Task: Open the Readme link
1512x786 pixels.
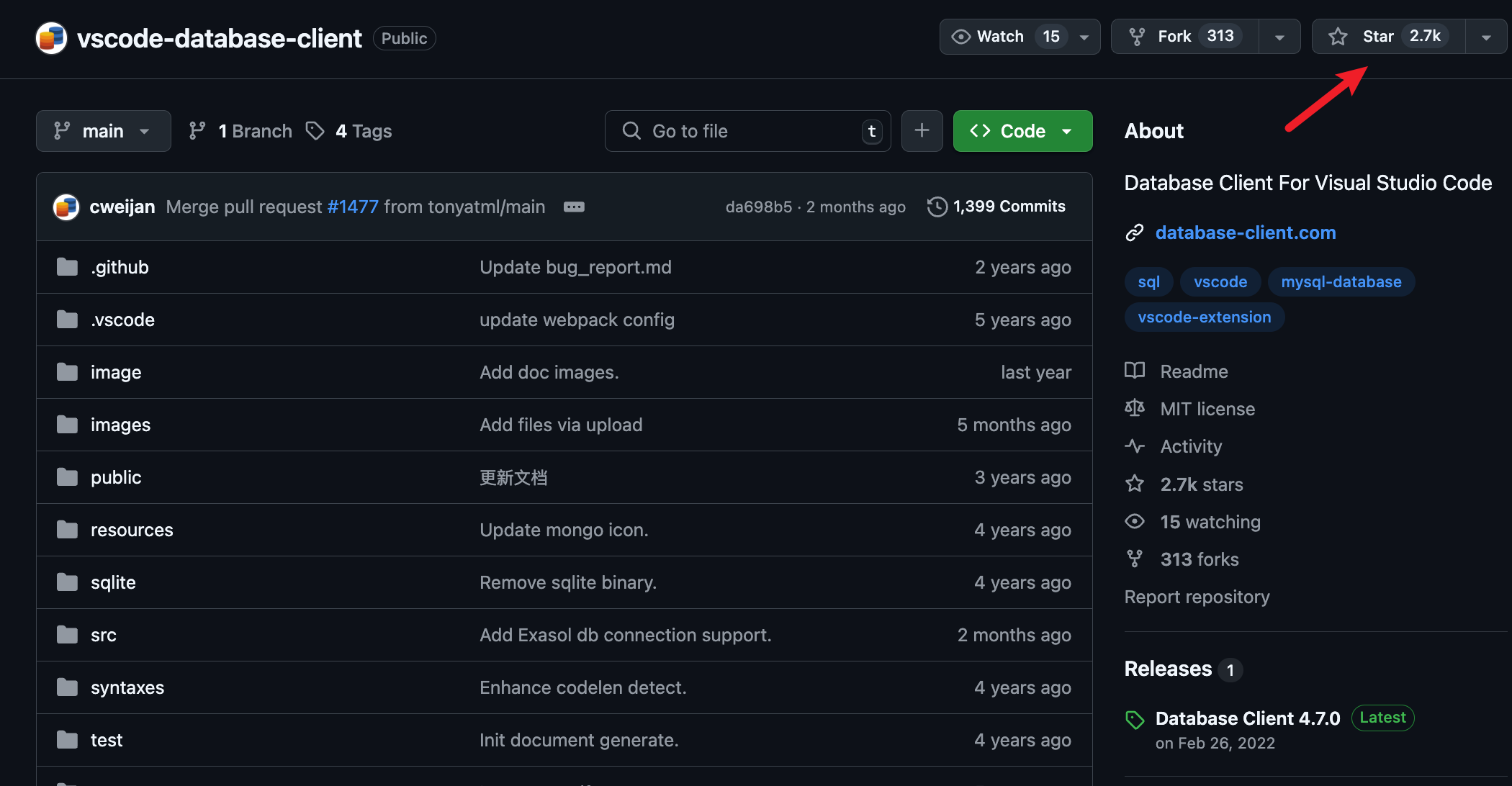Action: click(x=1194, y=371)
